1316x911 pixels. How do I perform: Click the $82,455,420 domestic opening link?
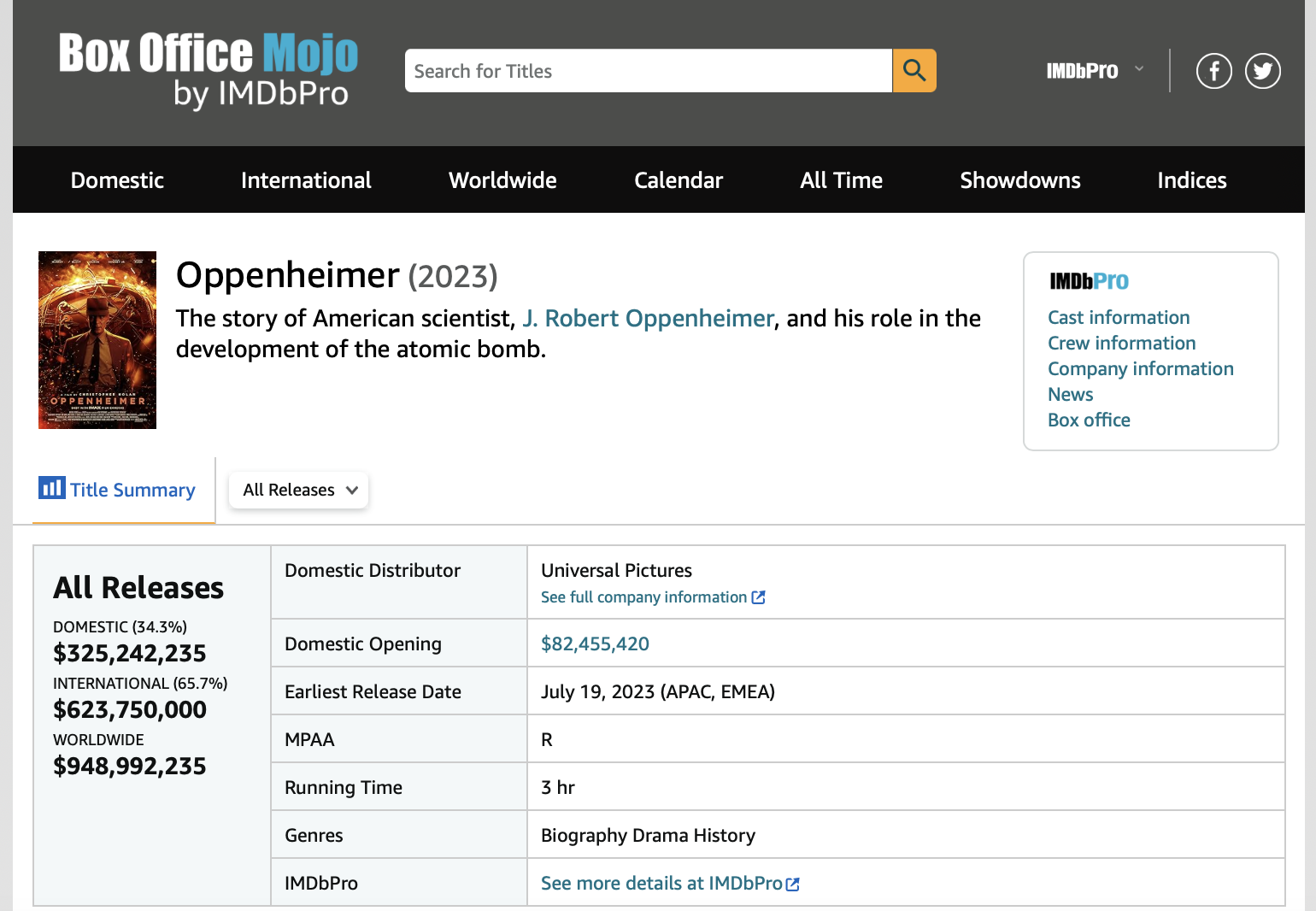[595, 644]
